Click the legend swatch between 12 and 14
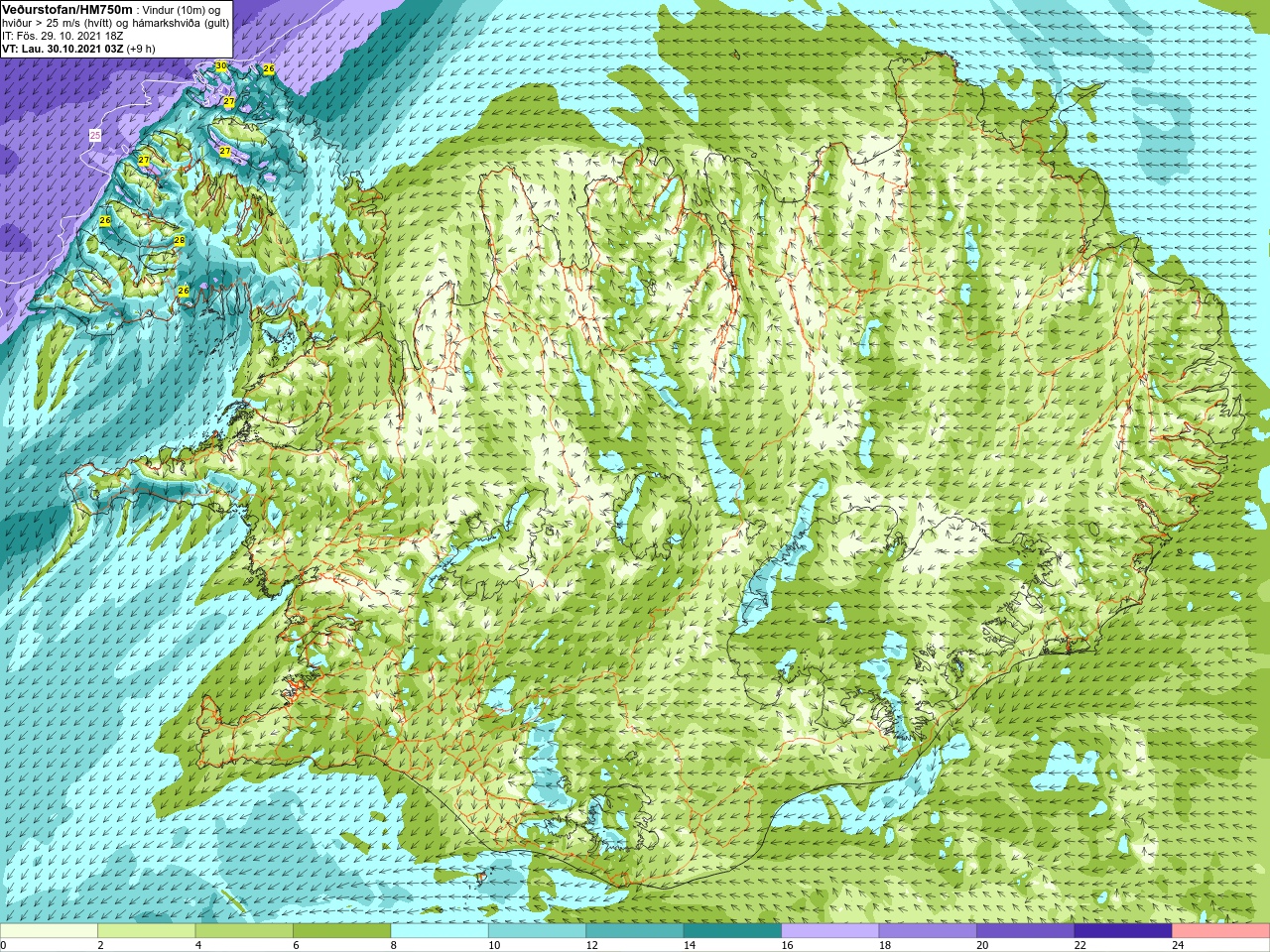The height and width of the screenshot is (952, 1270). pyautogui.click(x=635, y=931)
